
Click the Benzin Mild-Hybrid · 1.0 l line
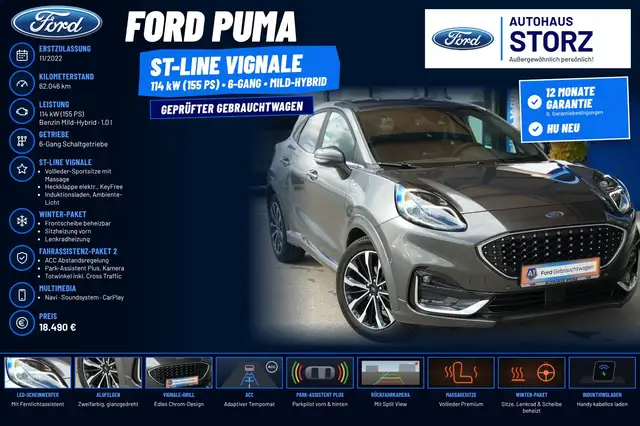[76, 122]
